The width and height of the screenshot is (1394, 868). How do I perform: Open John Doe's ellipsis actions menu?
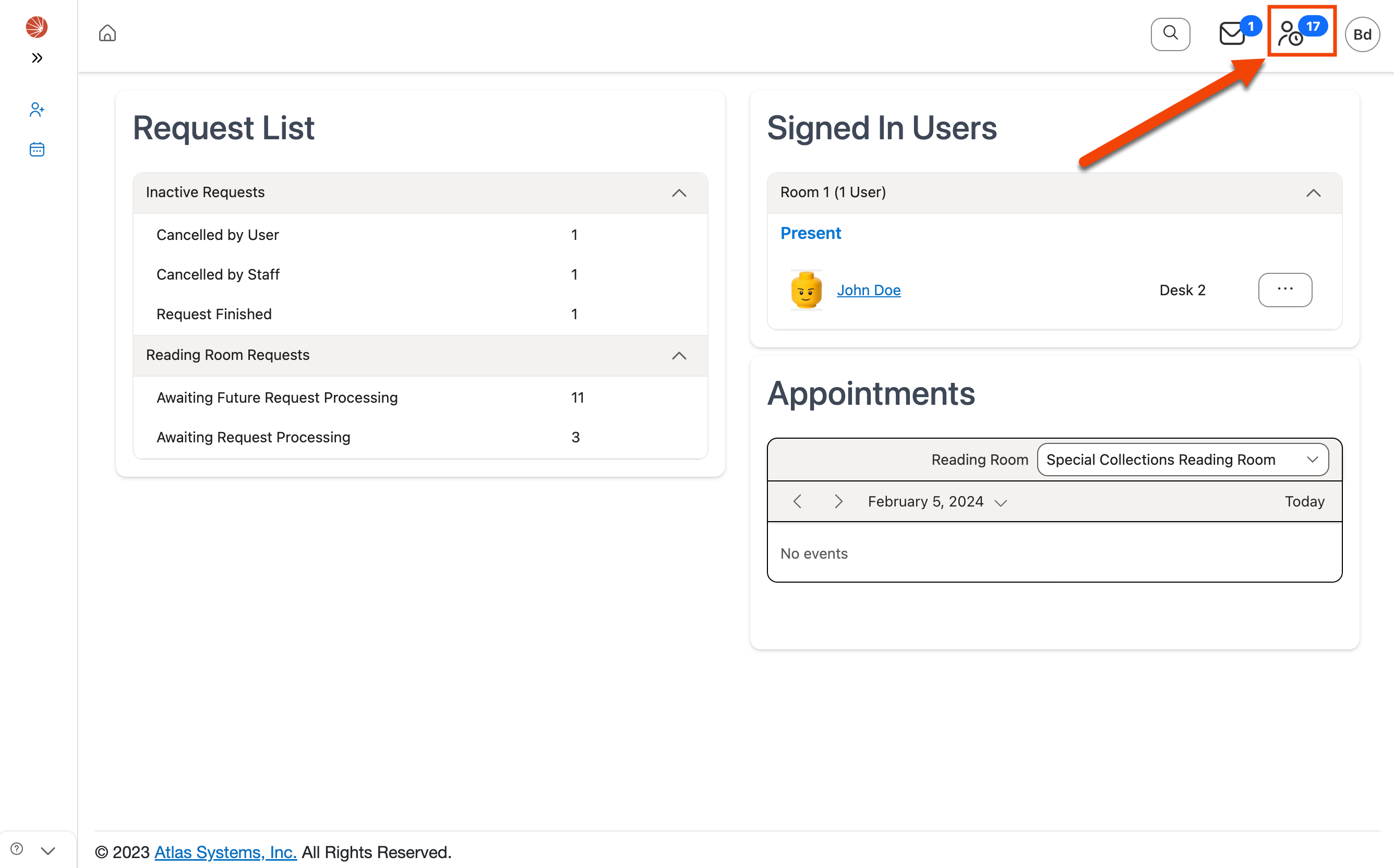[x=1285, y=290]
